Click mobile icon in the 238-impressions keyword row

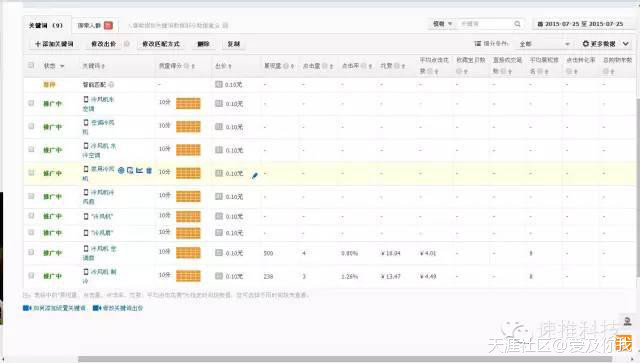coord(86,272)
